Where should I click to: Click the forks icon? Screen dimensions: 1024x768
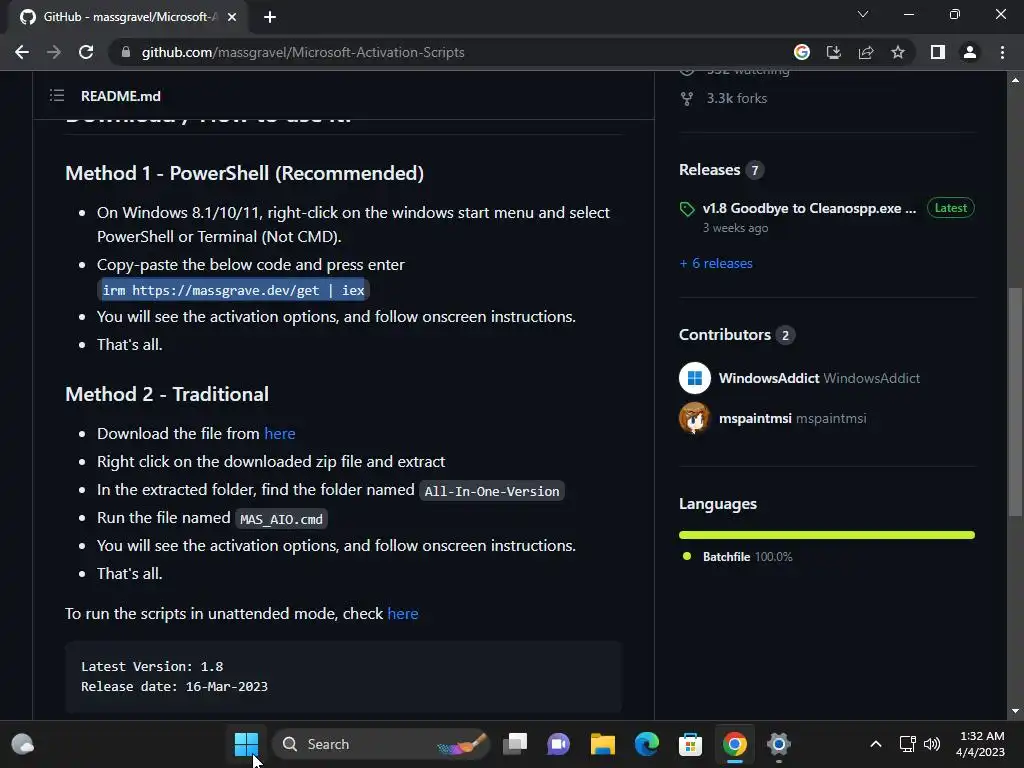(686, 99)
